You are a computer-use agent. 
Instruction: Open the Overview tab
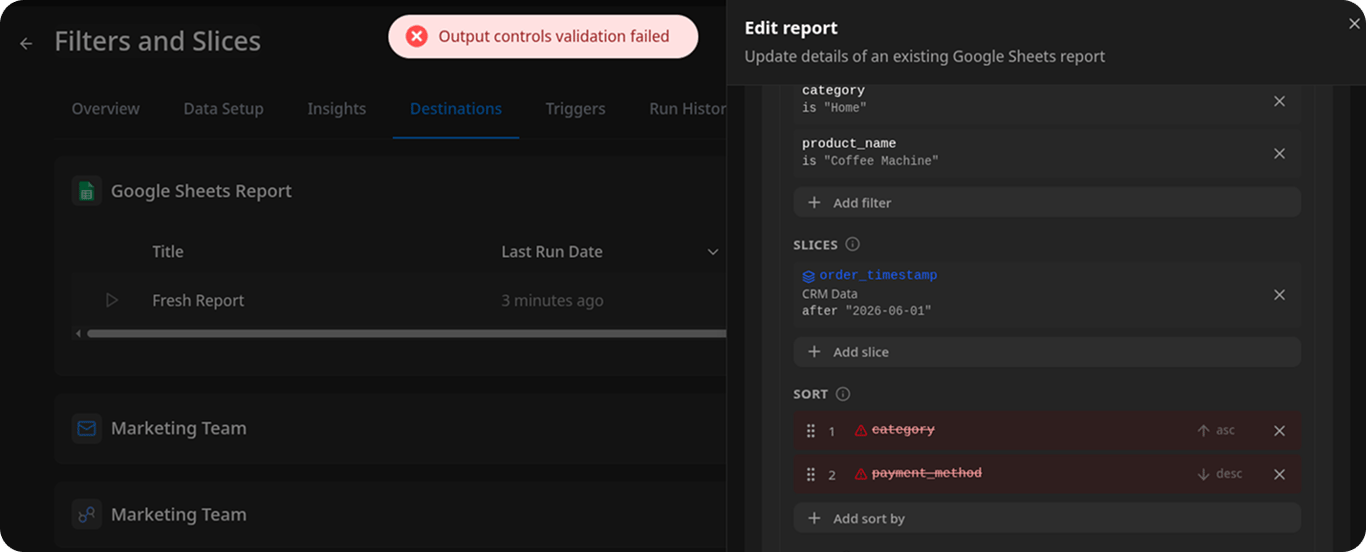coord(106,109)
